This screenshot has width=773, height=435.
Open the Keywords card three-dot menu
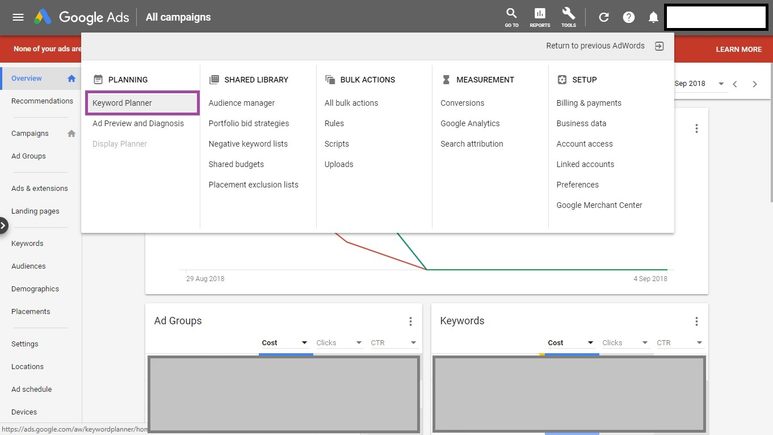[x=696, y=322]
